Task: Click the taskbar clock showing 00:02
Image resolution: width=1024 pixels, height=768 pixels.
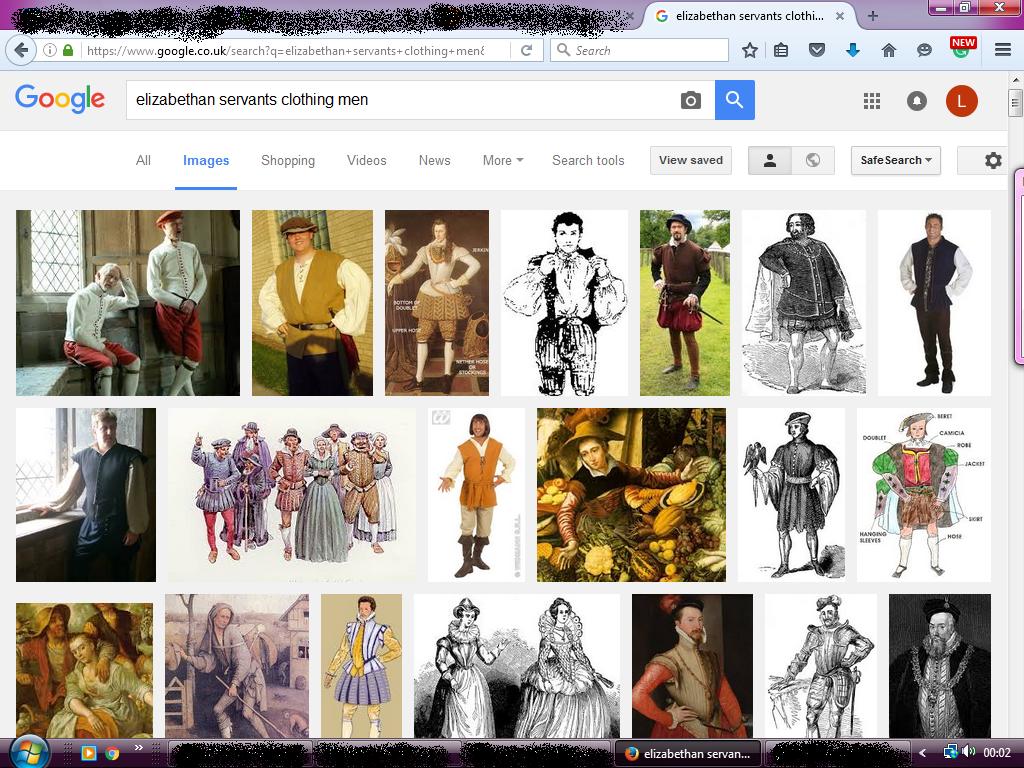Action: click(997, 753)
